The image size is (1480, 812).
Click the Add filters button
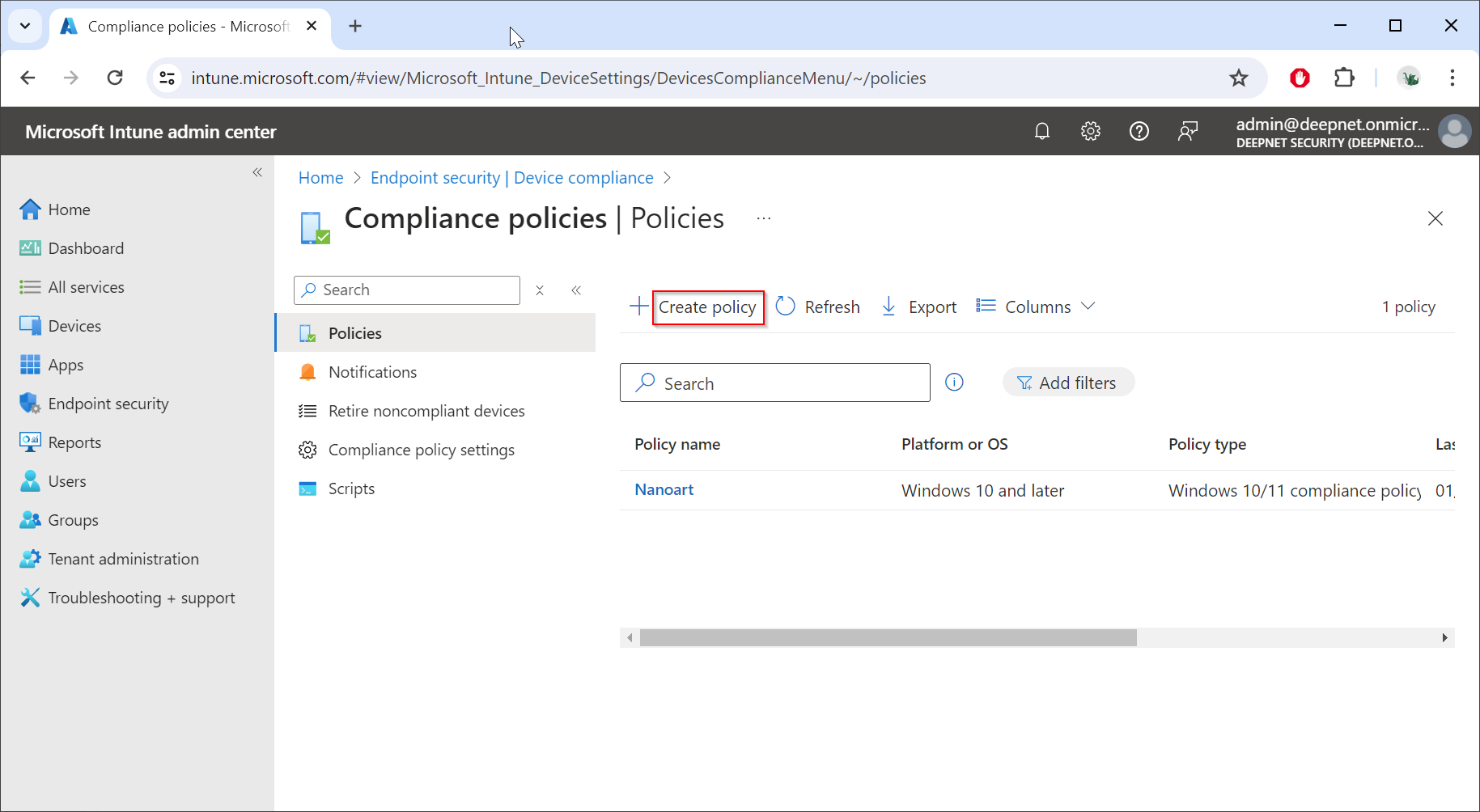[1068, 383]
